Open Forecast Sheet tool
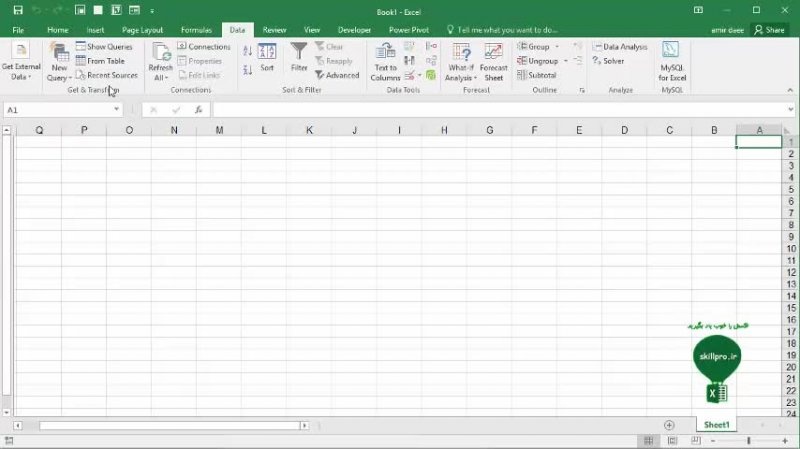 493,60
